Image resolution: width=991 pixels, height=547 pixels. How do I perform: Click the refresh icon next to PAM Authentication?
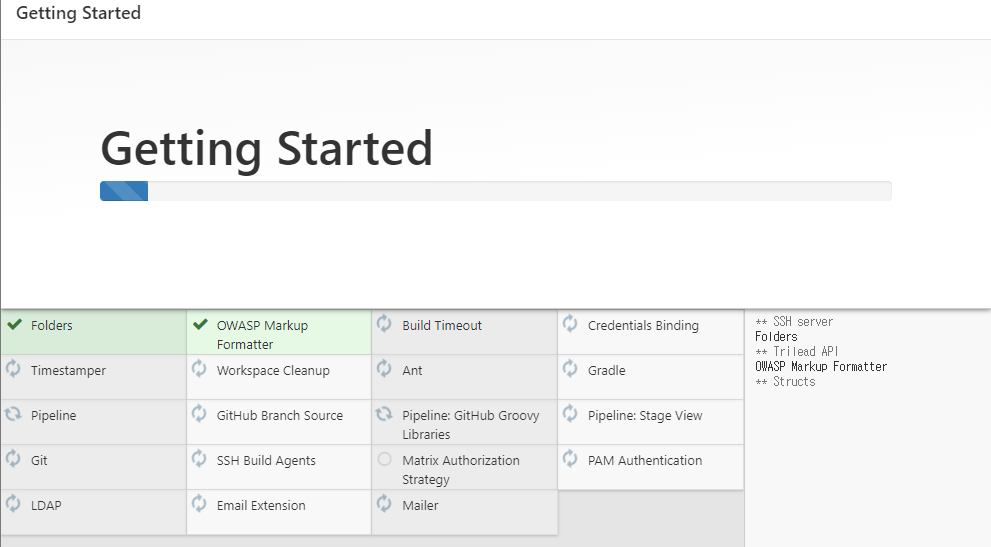[570, 458]
